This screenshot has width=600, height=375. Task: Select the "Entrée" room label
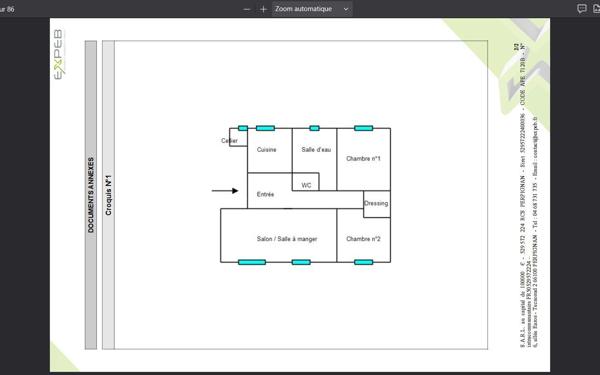coord(265,194)
